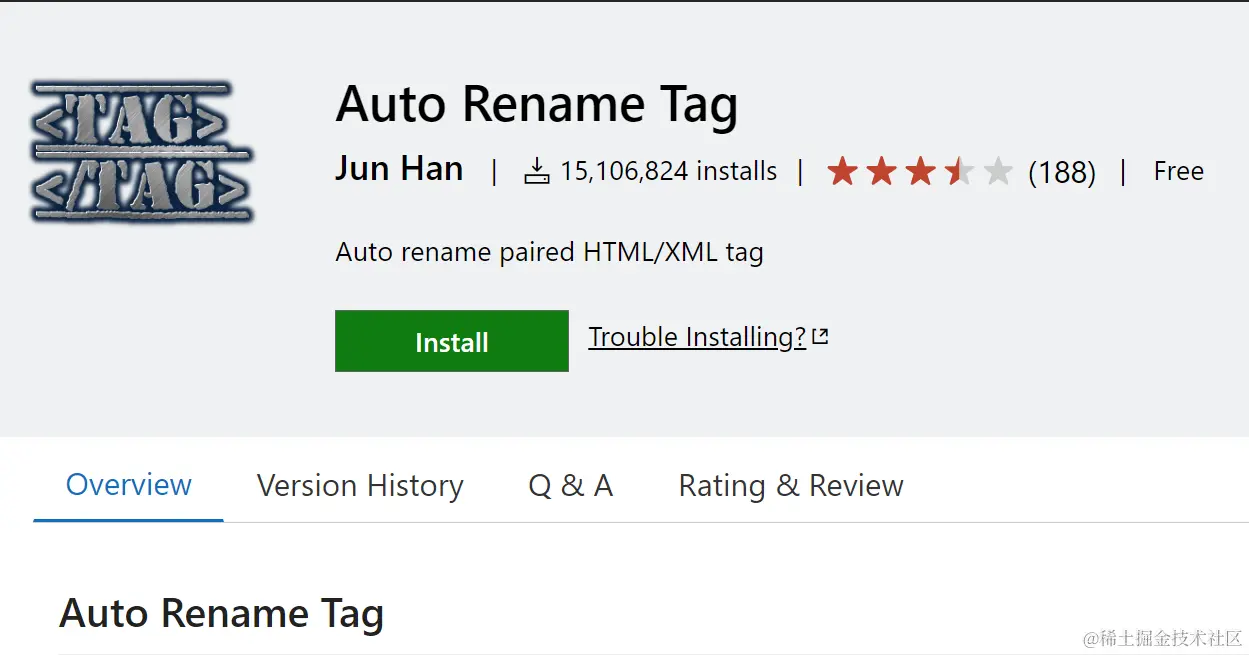Click the top Auto Rename Tag title

click(536, 104)
